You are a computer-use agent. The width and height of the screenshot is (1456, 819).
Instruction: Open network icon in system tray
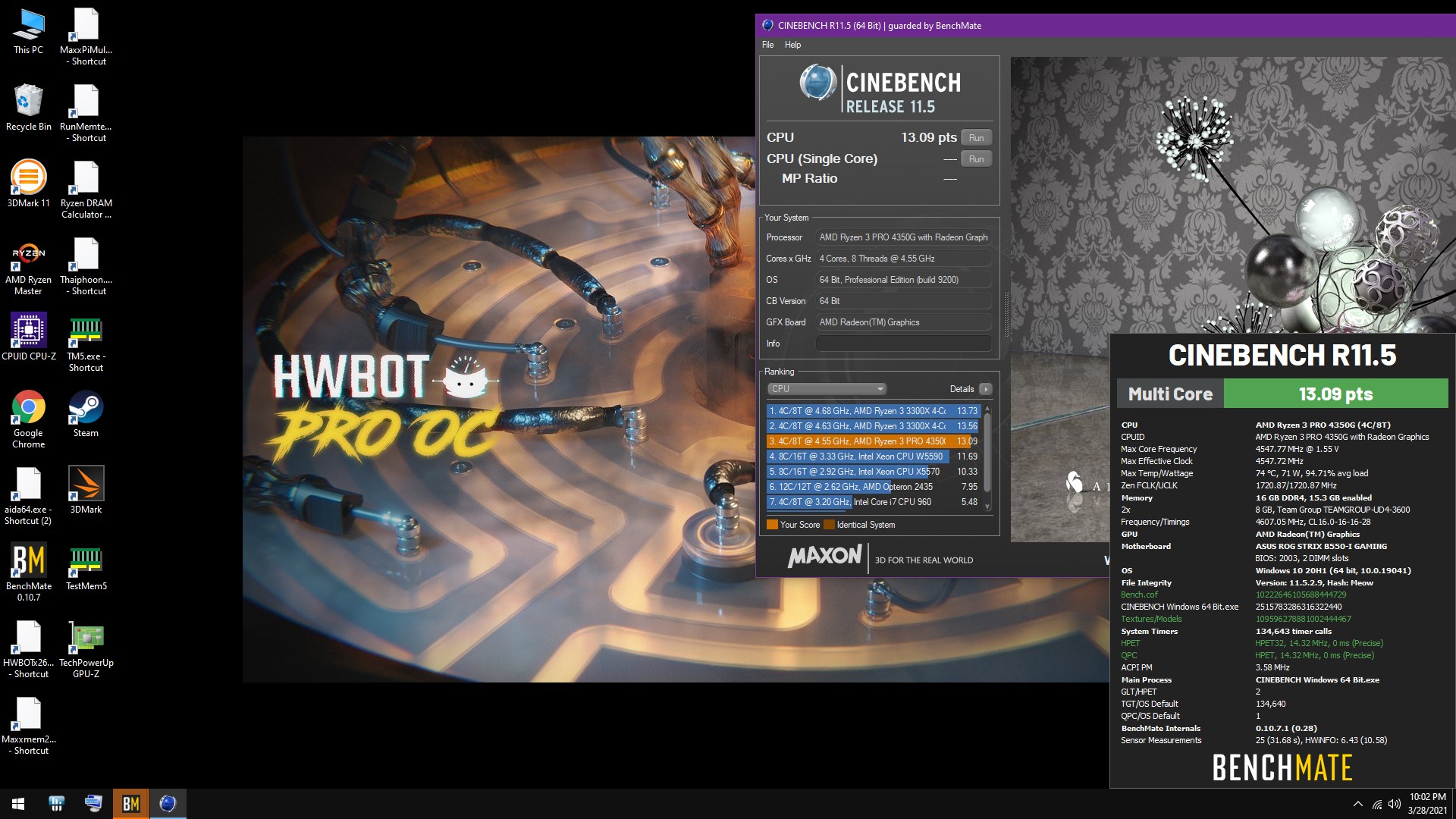[x=1376, y=804]
